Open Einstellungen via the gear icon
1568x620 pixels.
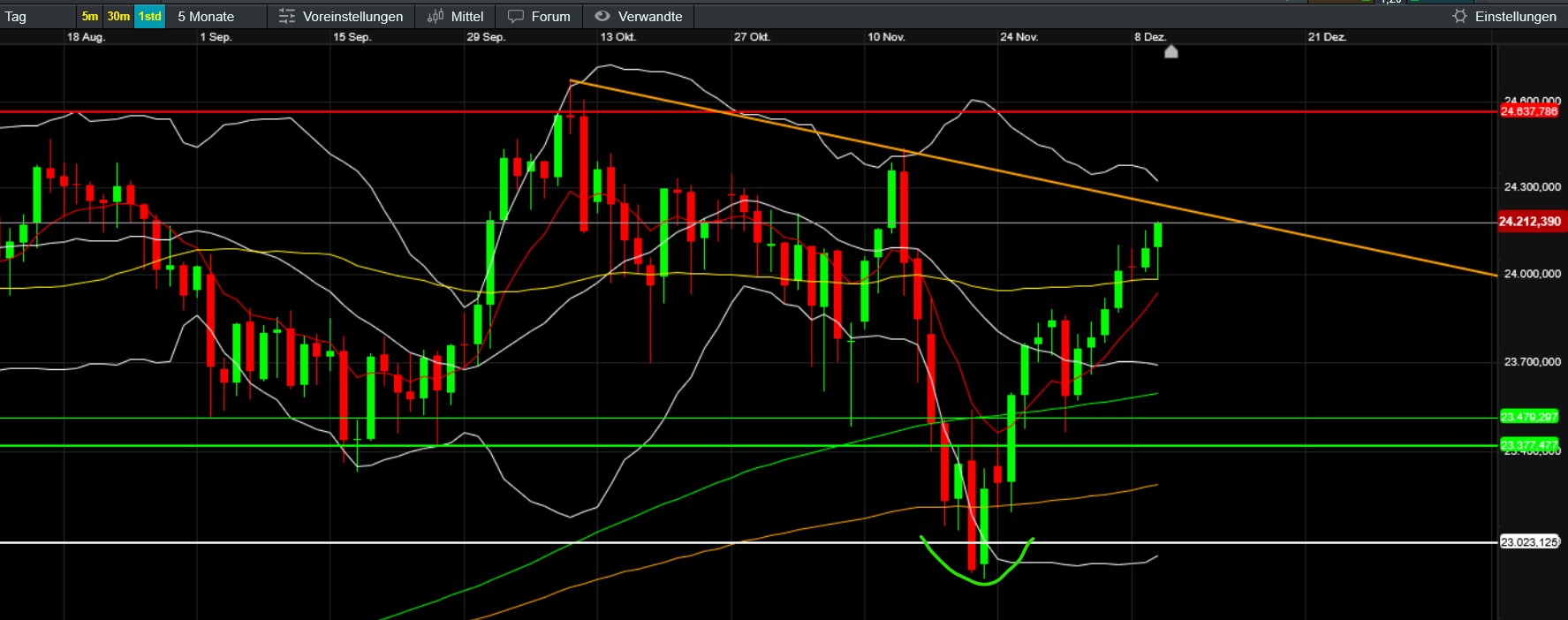1459,17
